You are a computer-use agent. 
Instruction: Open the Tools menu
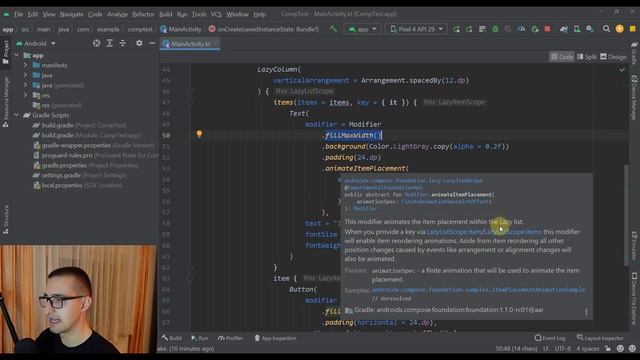[x=199, y=14]
